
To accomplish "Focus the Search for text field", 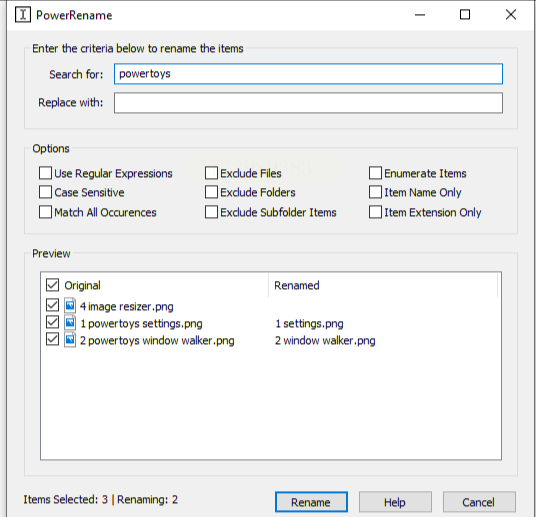I will (x=308, y=74).
